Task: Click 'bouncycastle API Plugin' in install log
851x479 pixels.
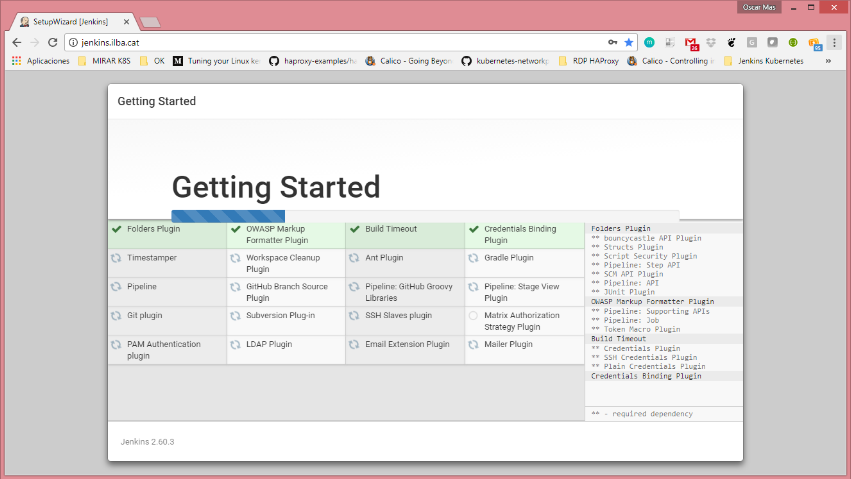Action: (x=652, y=238)
